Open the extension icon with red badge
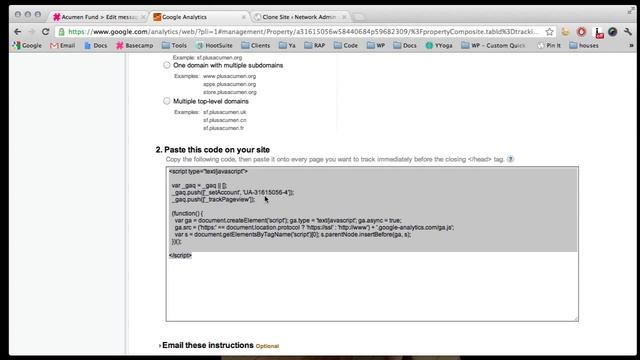This screenshot has width=640, height=360. click(598, 33)
